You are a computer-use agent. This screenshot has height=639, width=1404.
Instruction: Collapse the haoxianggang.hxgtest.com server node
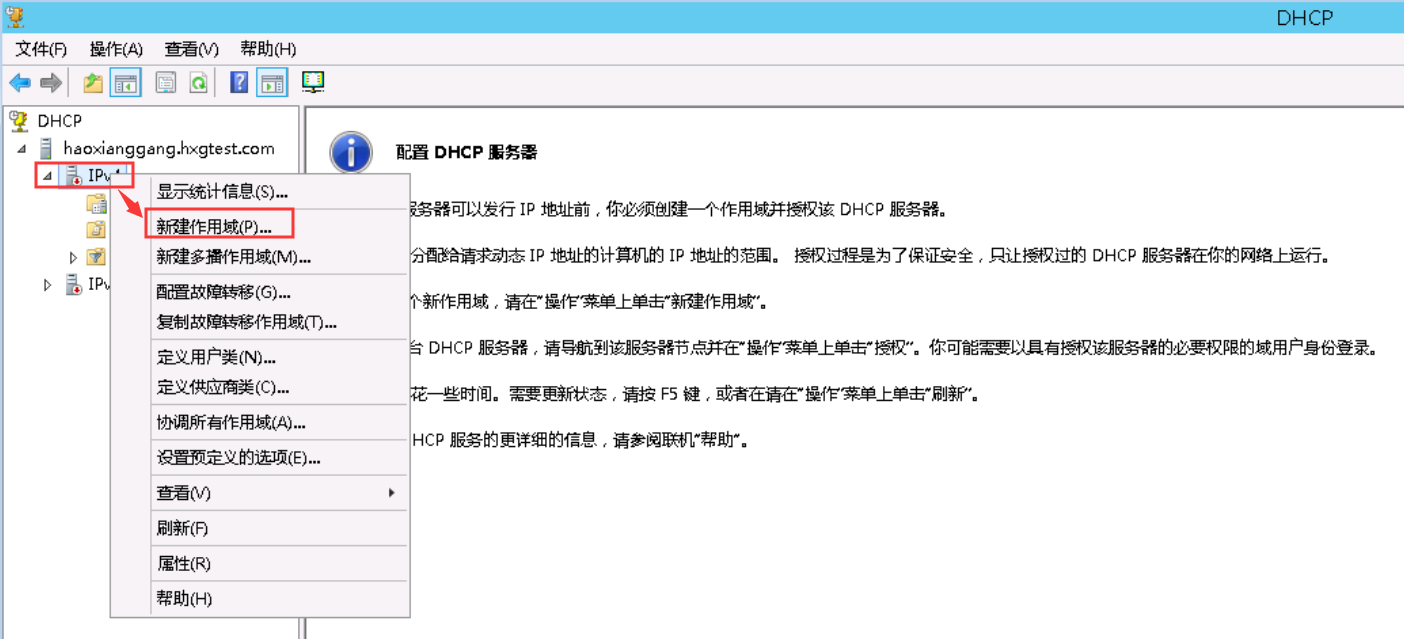[x=22, y=149]
